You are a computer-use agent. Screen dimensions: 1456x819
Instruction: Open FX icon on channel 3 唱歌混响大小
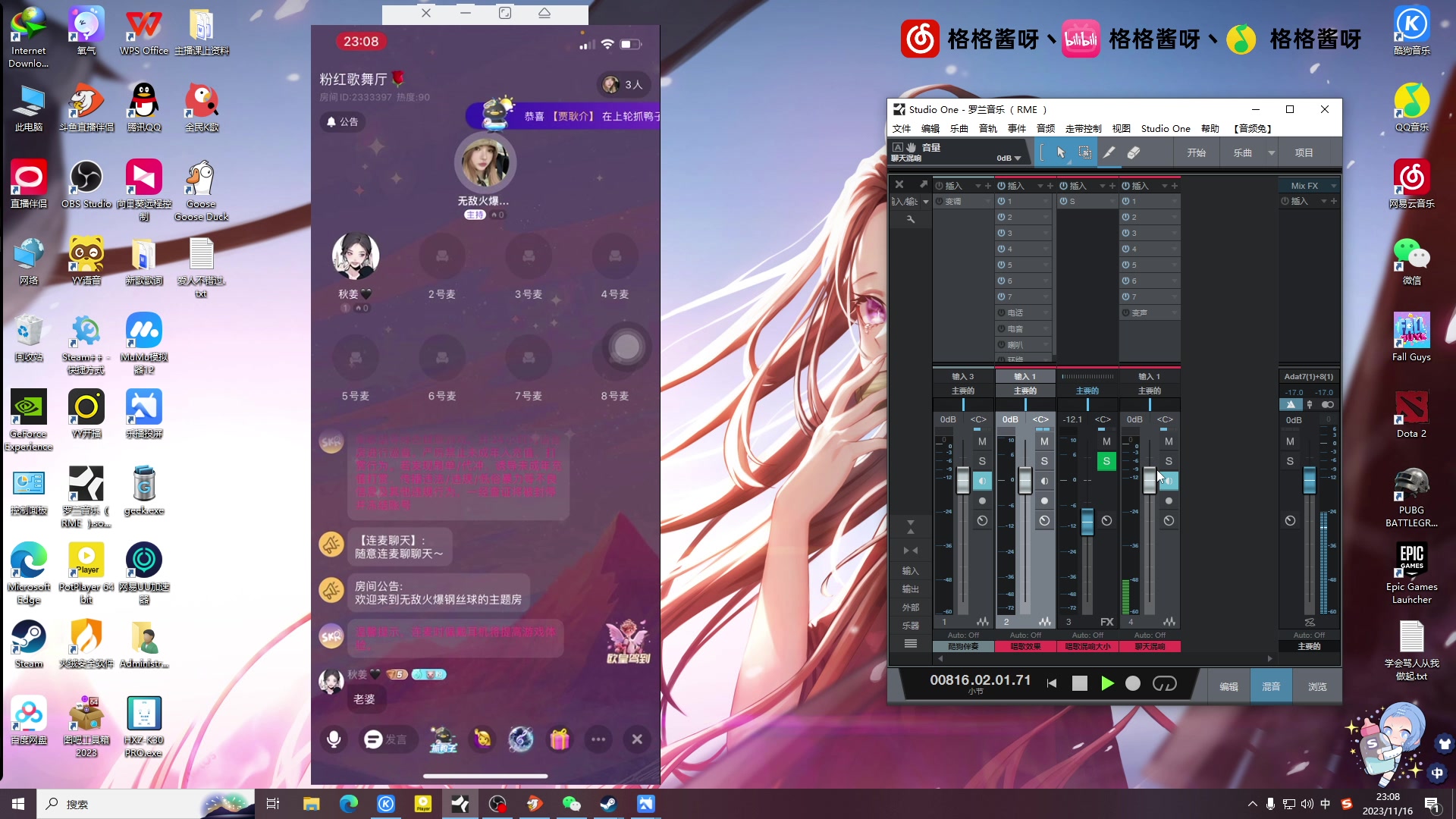(1107, 622)
